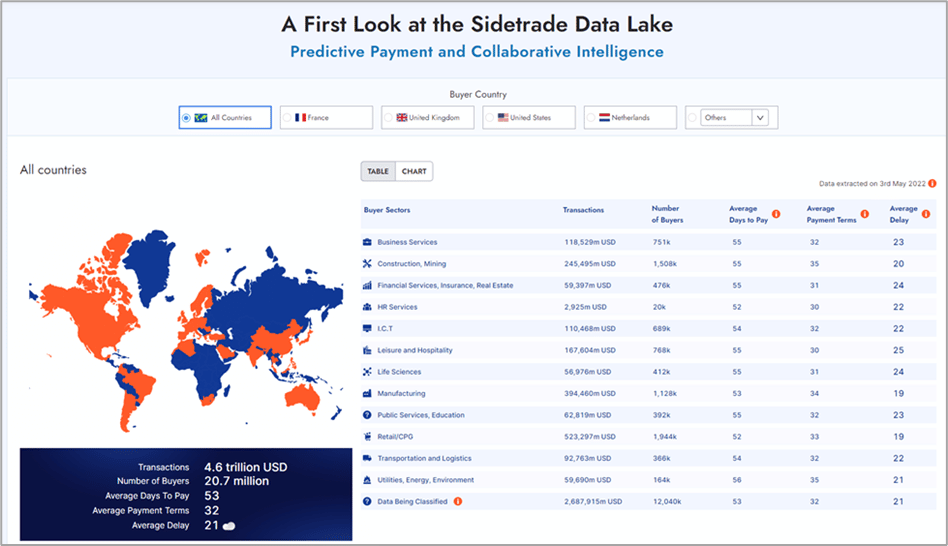Click the Business Services row label
948x546 pixels.
[407, 242]
